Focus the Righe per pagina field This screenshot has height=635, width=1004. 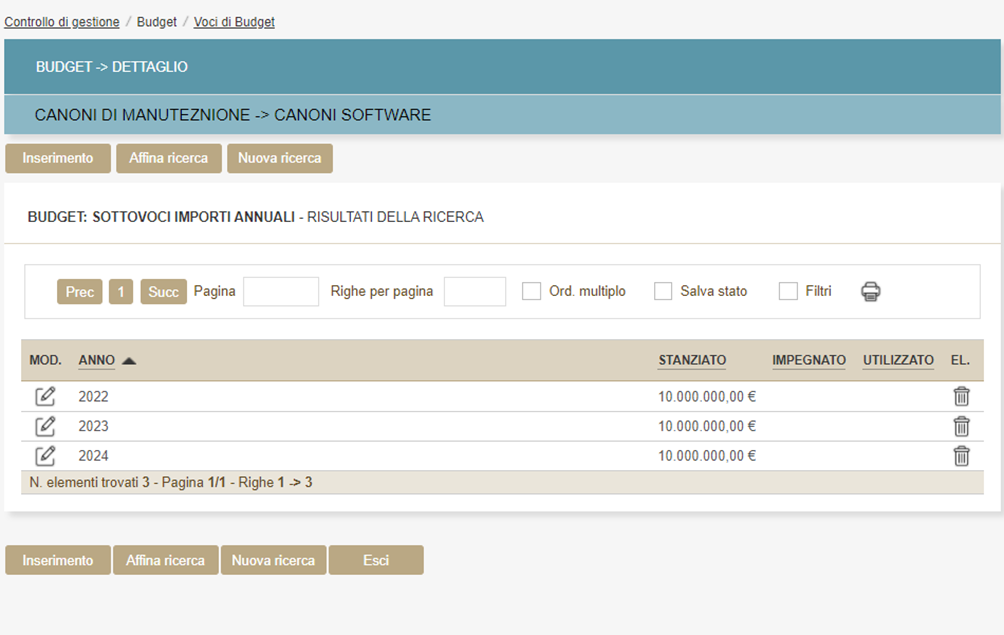point(475,291)
